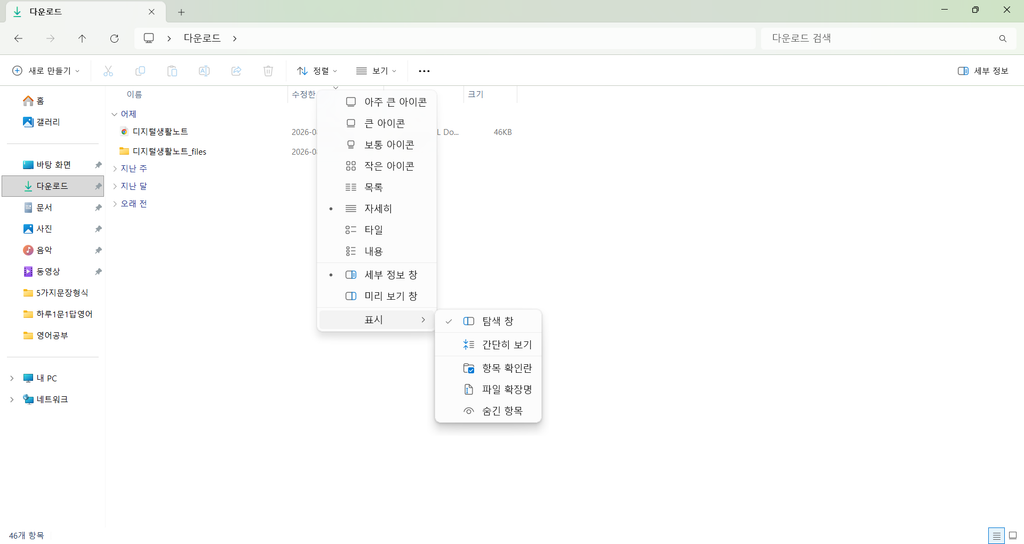Expand 내 PC tree node
The image size is (1024, 544).
coord(12,378)
